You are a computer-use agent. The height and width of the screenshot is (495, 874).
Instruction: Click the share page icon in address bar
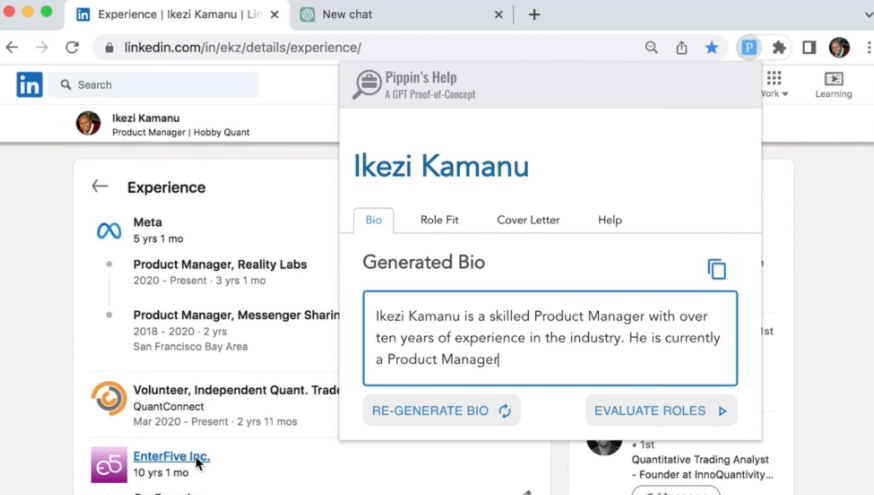[x=682, y=47]
